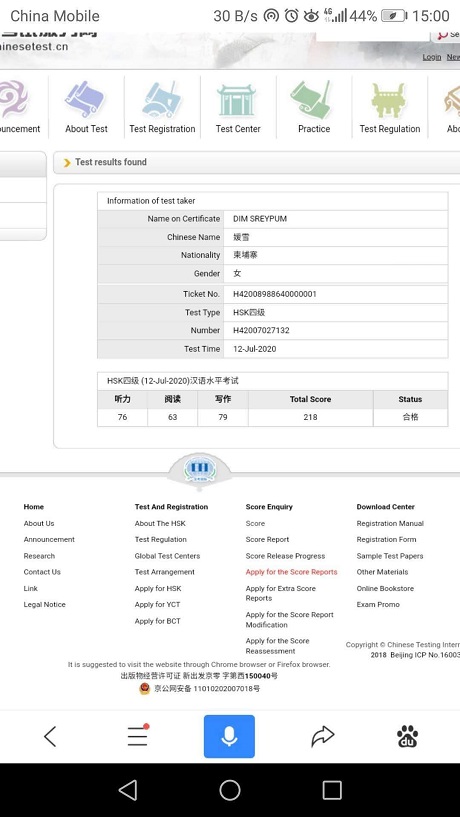The image size is (460, 817).
Task: Open Practice menu label
Action: [314, 129]
